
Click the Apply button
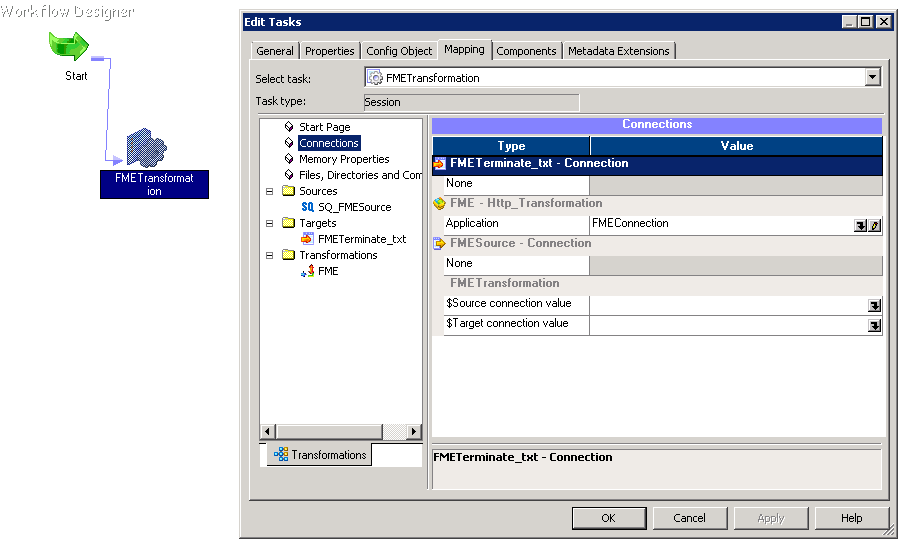(x=770, y=517)
